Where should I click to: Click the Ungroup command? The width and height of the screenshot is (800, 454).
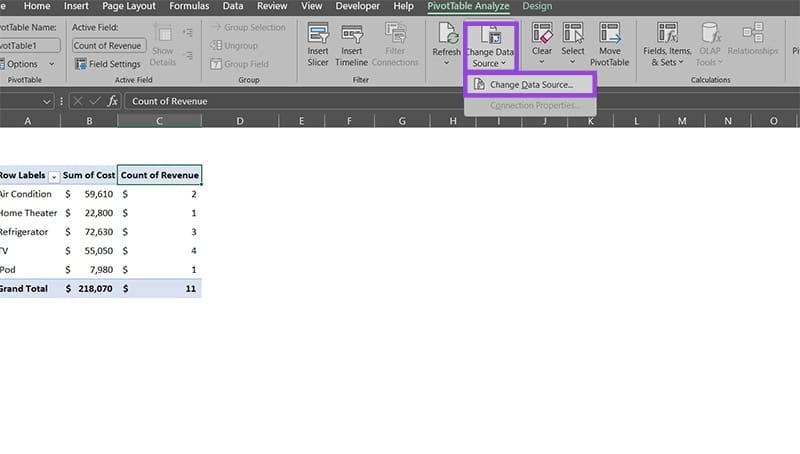click(x=234, y=45)
